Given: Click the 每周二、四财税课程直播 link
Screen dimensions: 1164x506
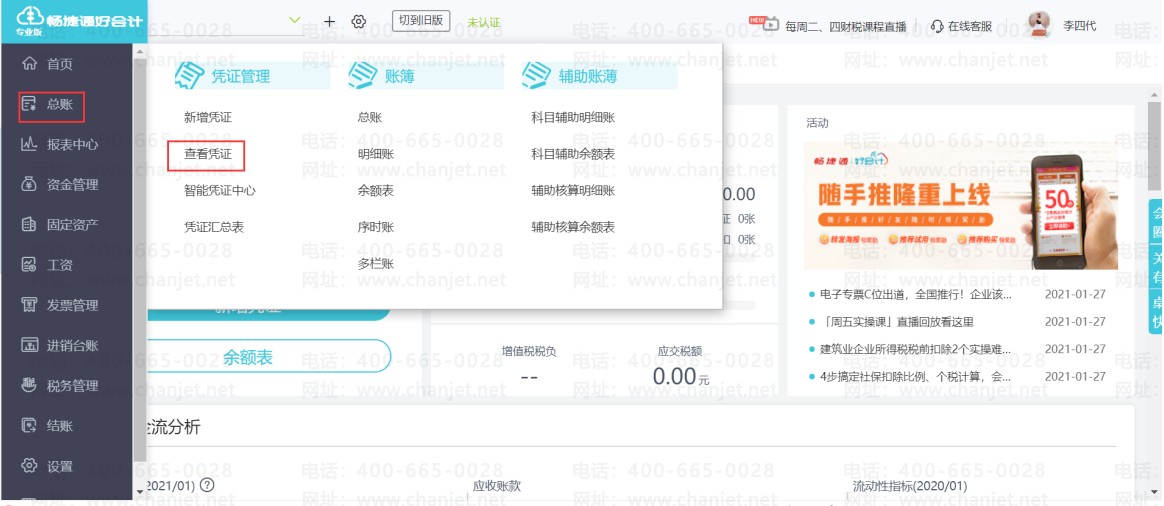Looking at the screenshot, I should click(846, 26).
